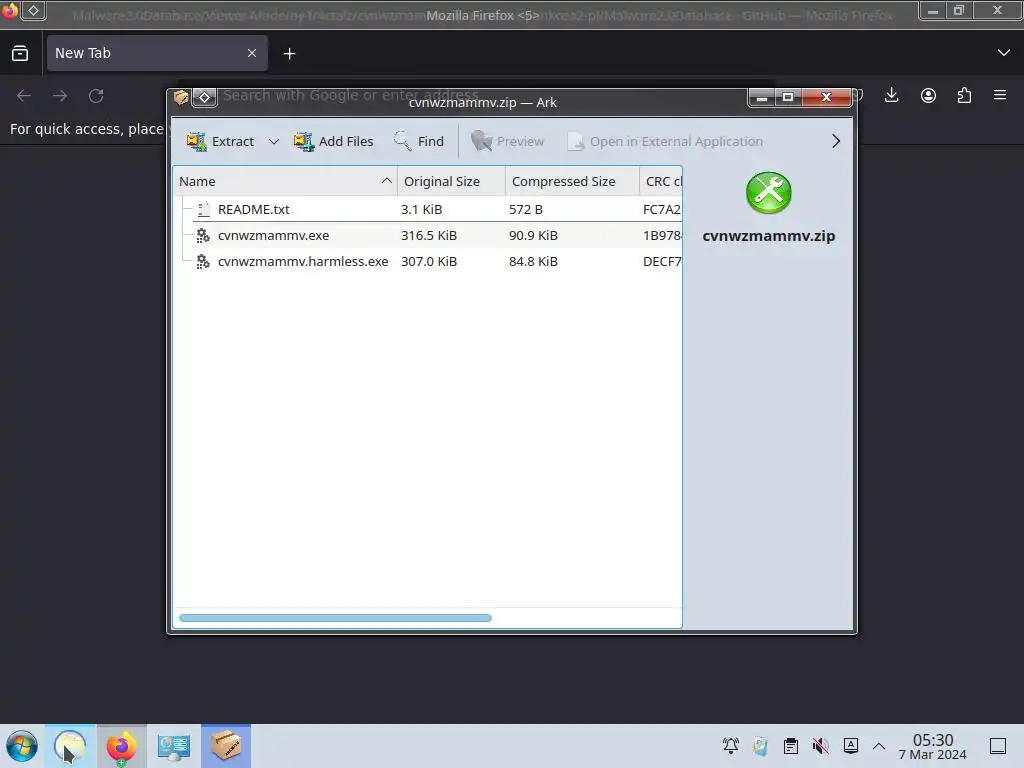Image resolution: width=1024 pixels, height=768 pixels.
Task: Click the Preview toolbar button
Action: [x=507, y=141]
